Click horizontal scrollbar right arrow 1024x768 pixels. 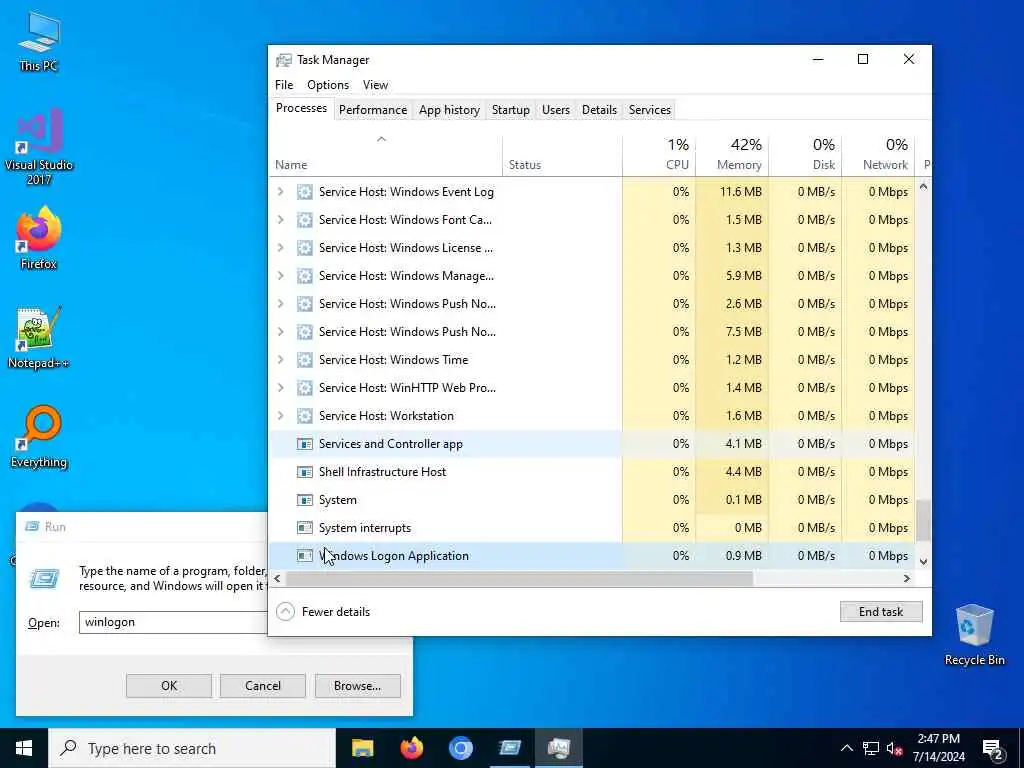coord(906,579)
